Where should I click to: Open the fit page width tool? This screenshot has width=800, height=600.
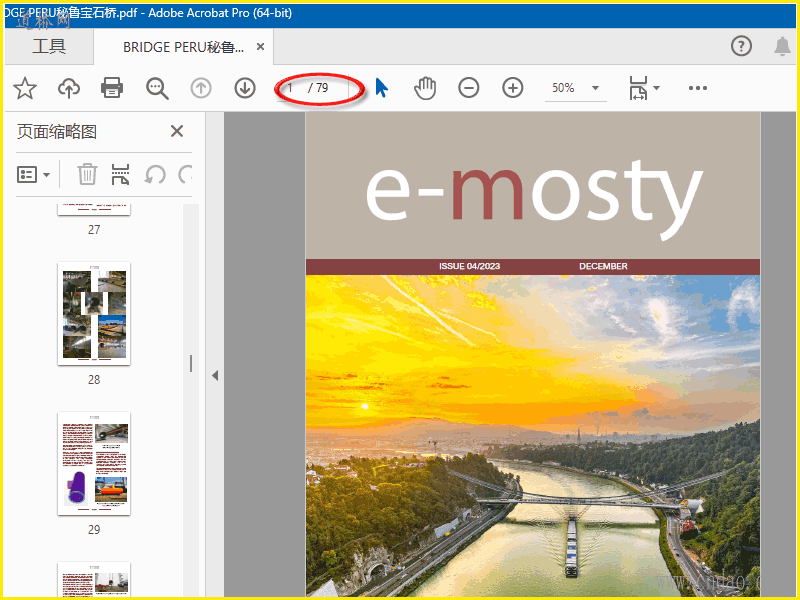coord(638,88)
